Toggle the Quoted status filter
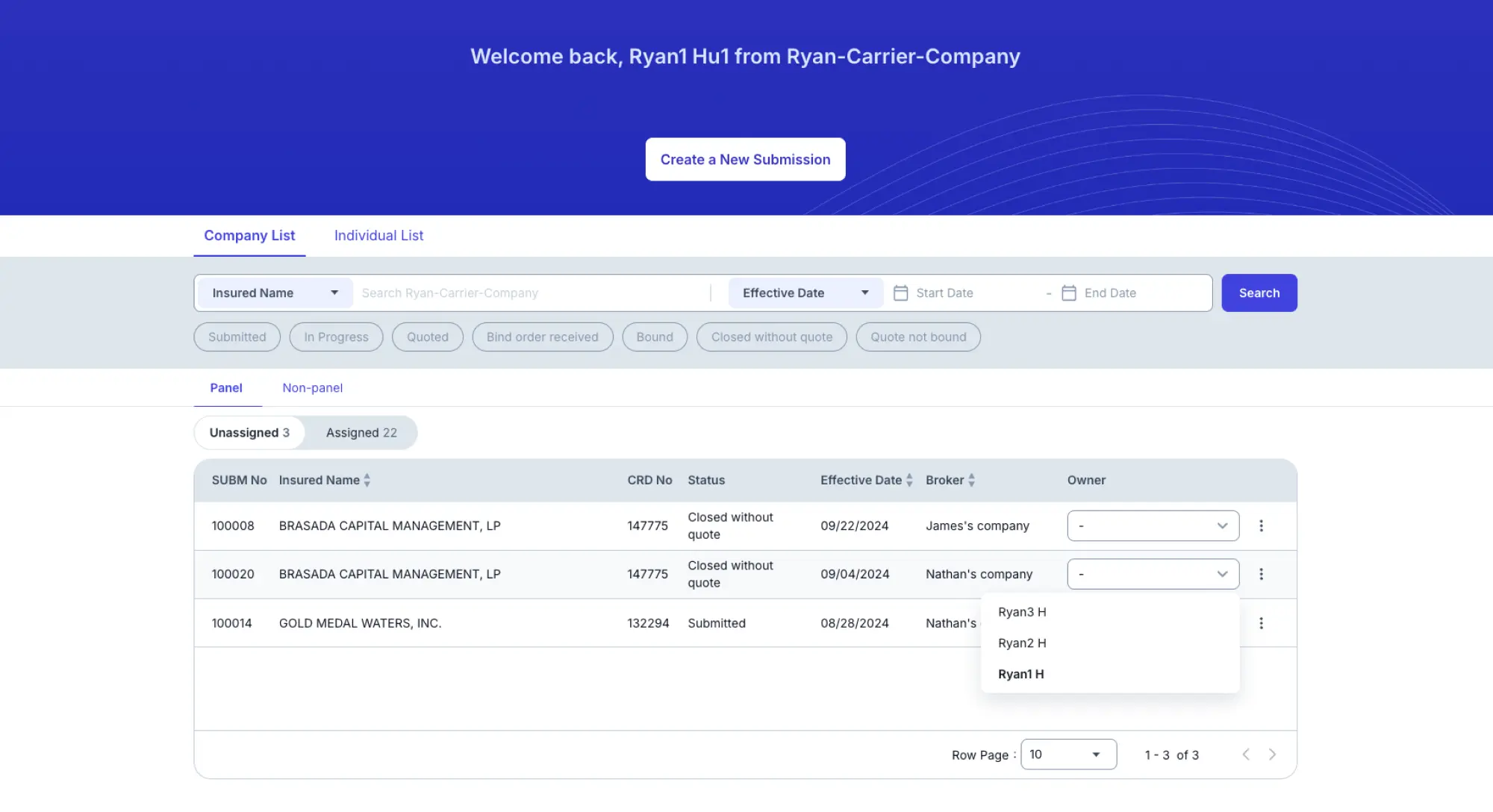Screen dimensions: 1493x812 click(x=427, y=336)
